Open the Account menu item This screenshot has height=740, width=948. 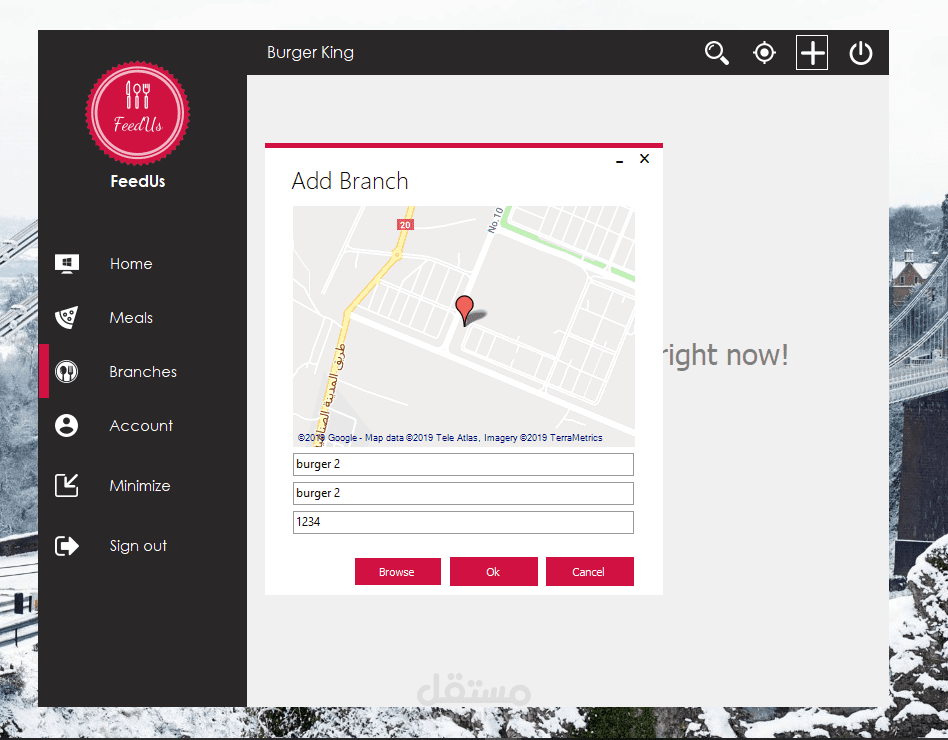pyautogui.click(x=141, y=426)
